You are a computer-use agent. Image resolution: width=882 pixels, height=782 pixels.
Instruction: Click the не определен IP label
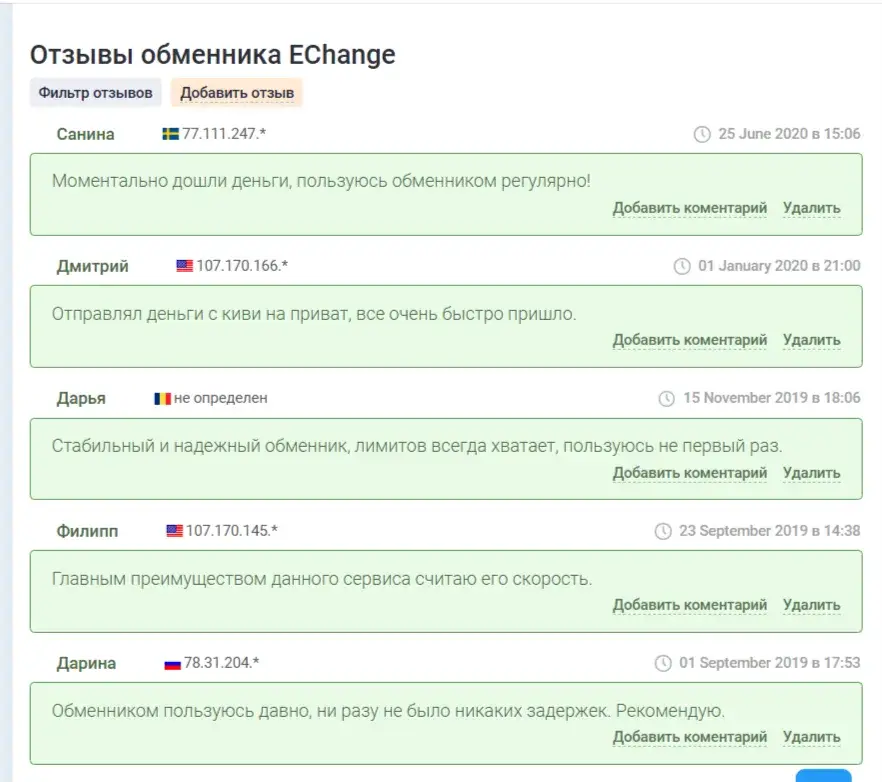click(x=220, y=398)
